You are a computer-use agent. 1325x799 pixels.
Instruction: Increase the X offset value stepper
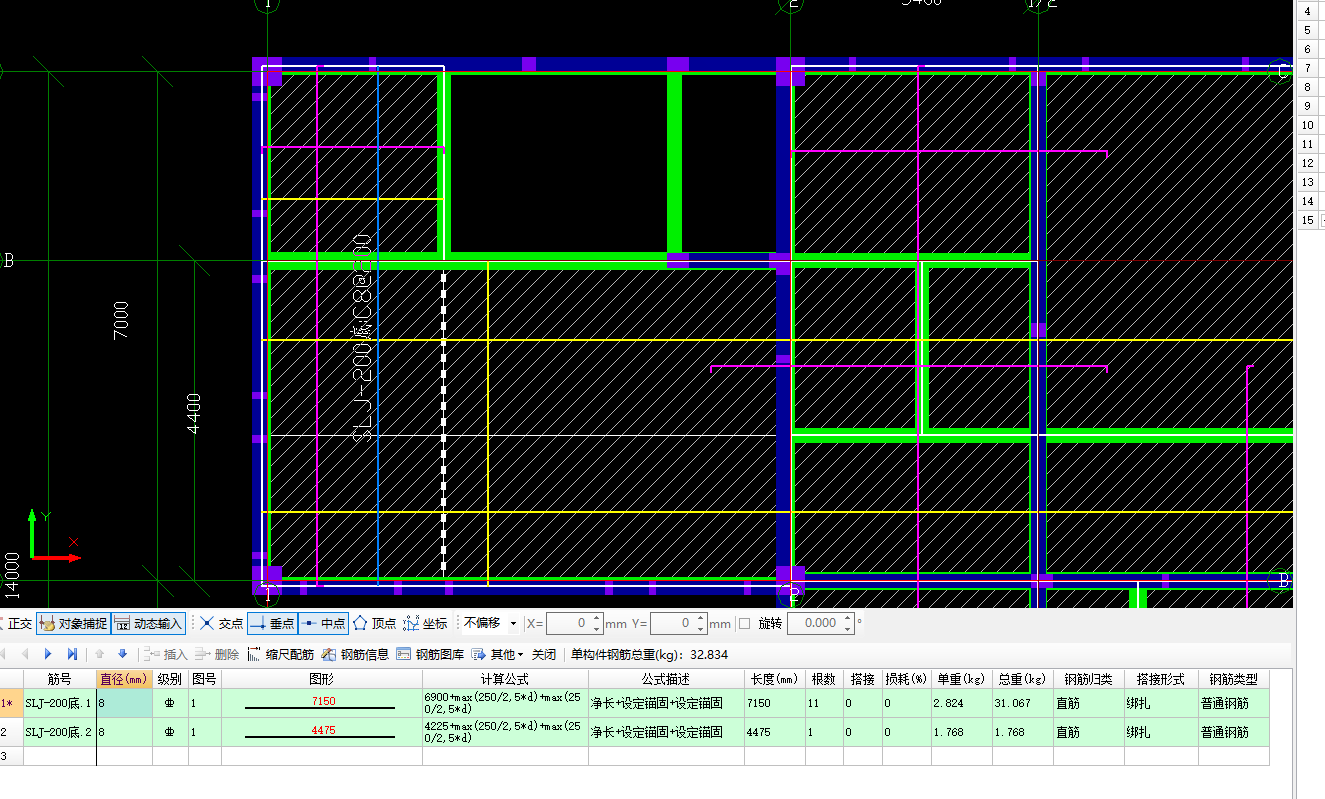tap(597, 618)
